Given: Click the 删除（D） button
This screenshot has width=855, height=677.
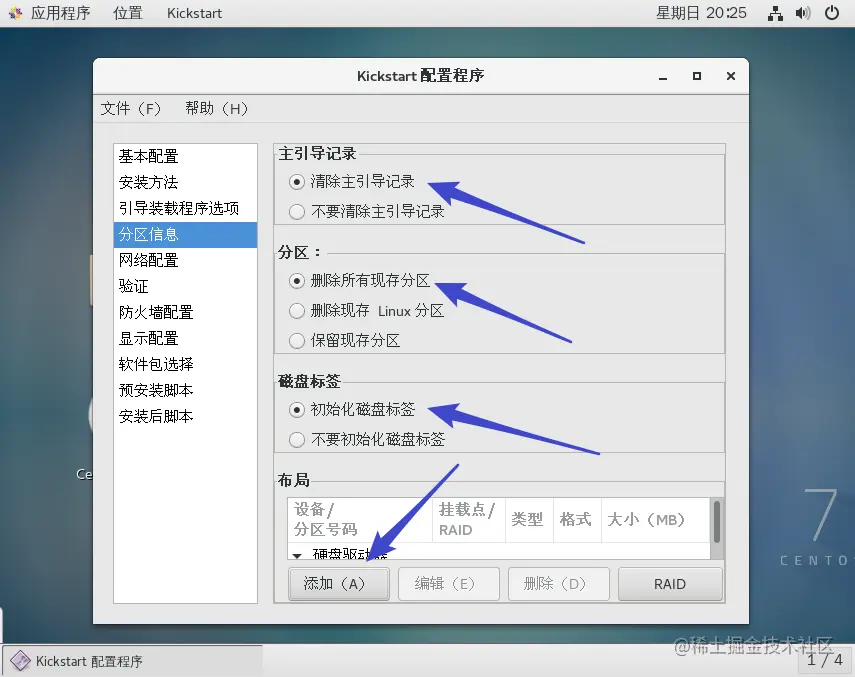Looking at the screenshot, I should 559,584.
